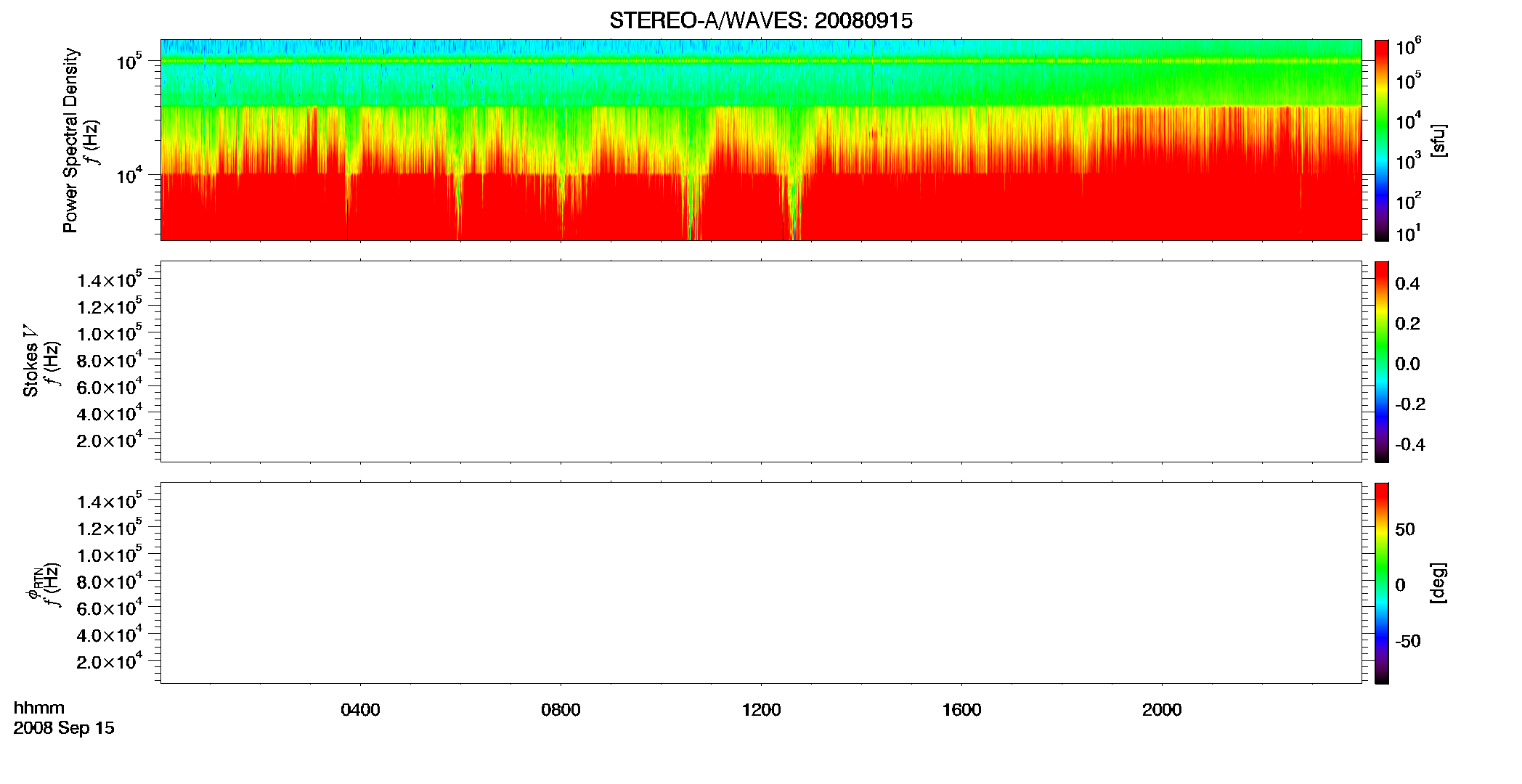The image size is (1522, 784).
Task: Click the time tick label 2000
Action: tap(1162, 710)
